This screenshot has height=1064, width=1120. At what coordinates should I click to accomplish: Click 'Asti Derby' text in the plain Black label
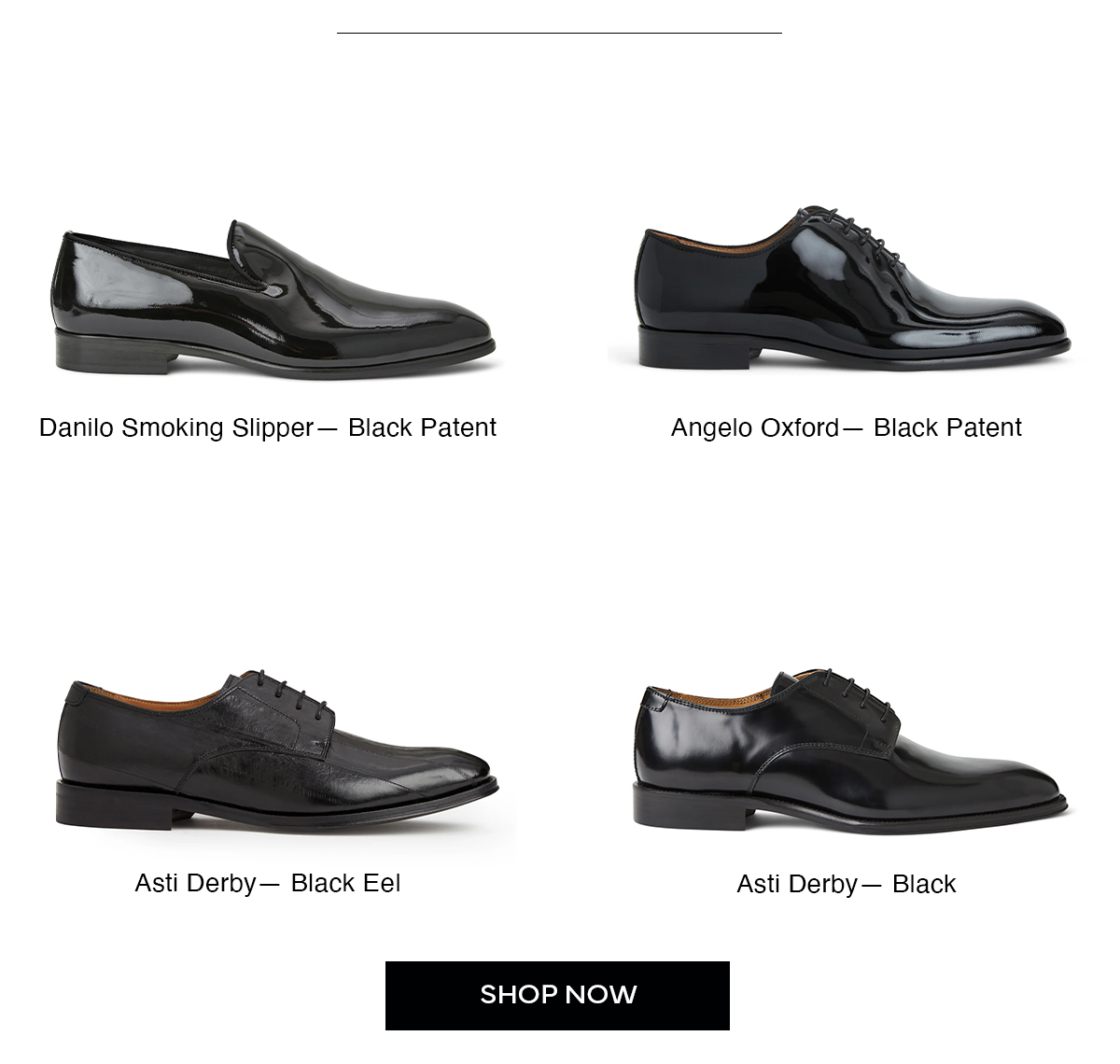click(x=797, y=884)
